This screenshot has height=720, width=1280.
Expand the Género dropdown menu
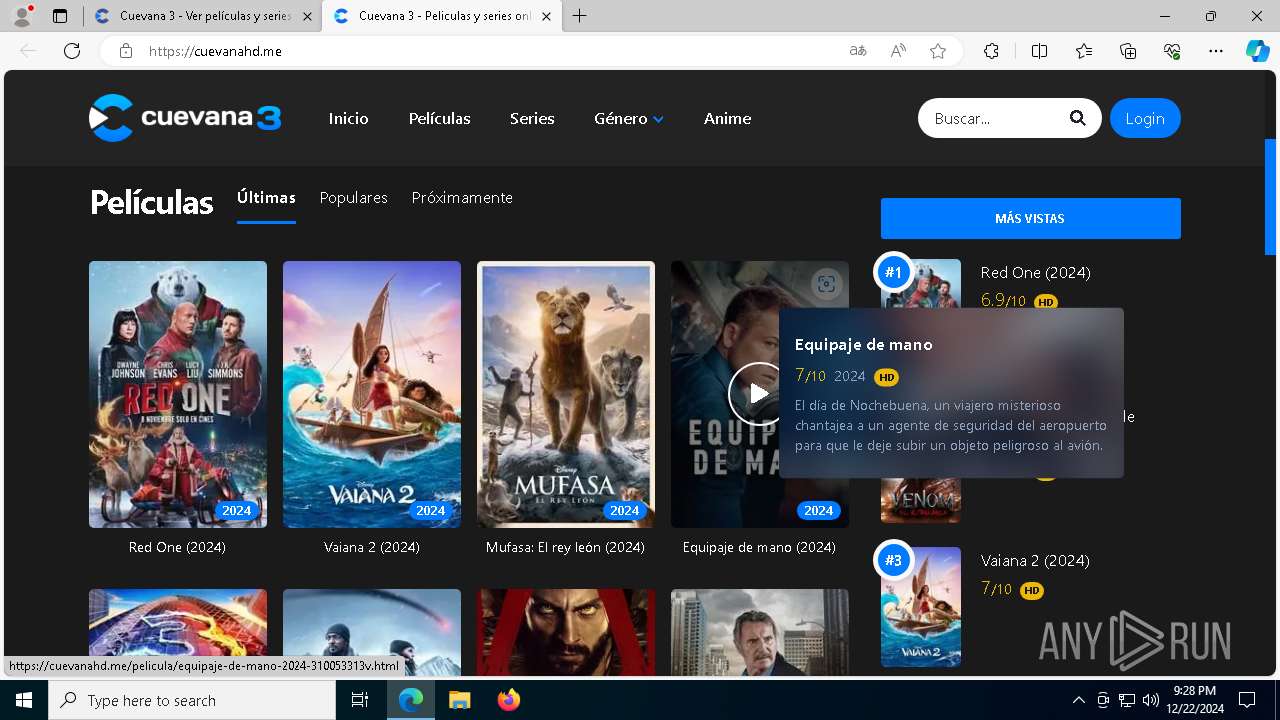click(629, 118)
